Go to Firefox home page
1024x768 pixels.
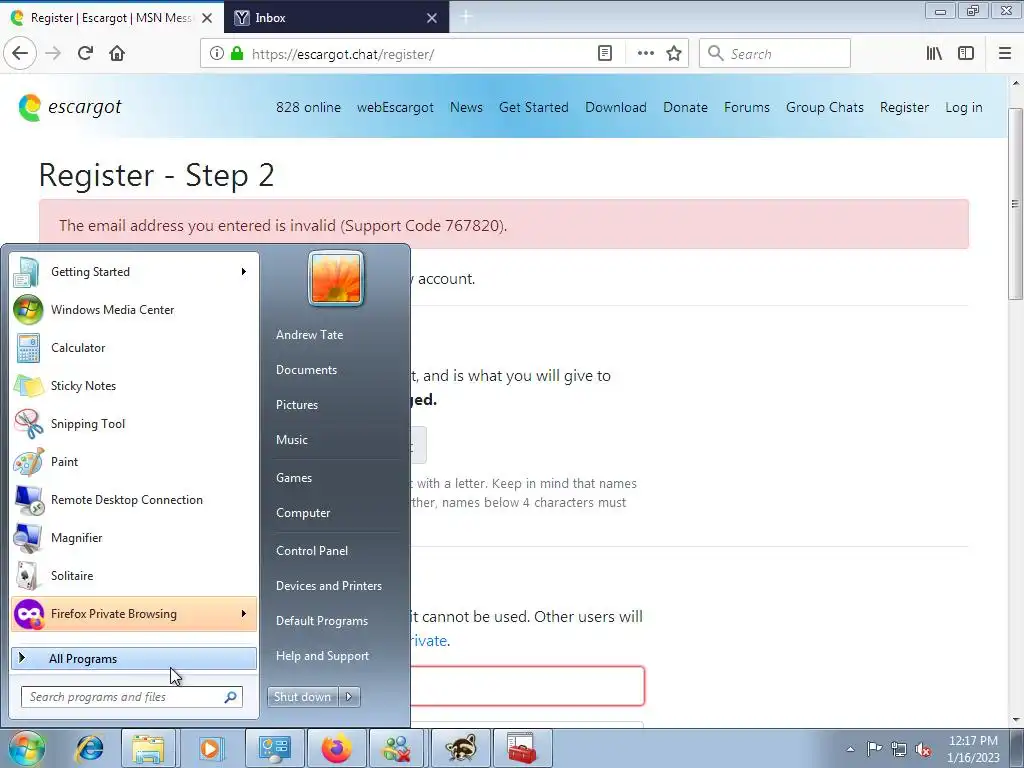(x=117, y=53)
